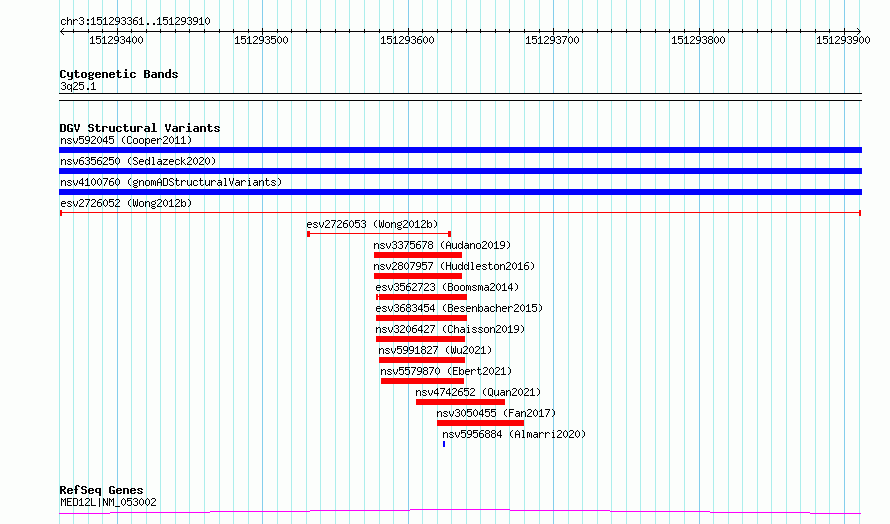Select the thin red line of esv2726052
This screenshot has width=890, height=524.
(x=460, y=213)
